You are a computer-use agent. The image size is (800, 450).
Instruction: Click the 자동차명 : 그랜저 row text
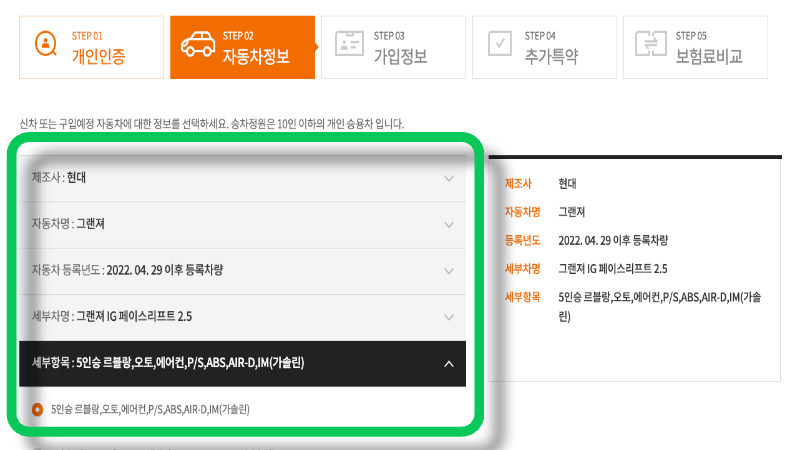tap(68, 223)
